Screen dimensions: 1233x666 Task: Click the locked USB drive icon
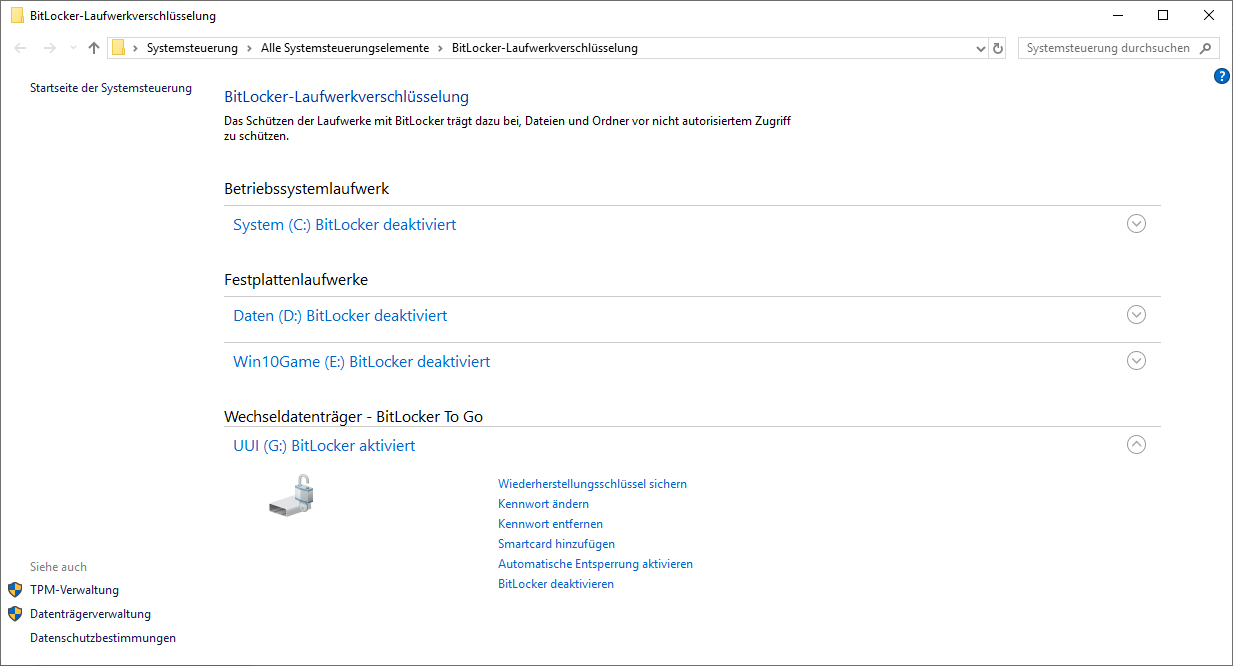292,496
